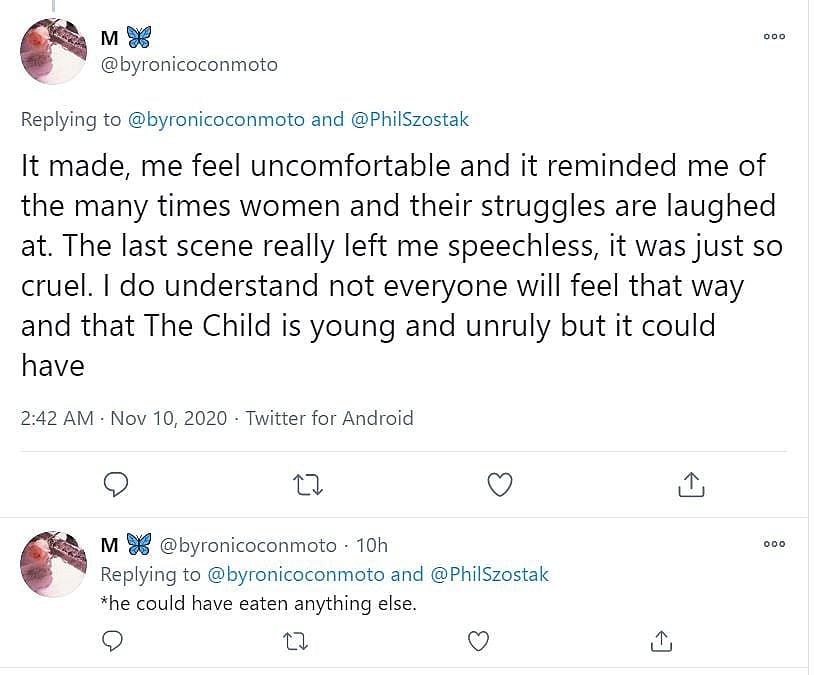Screen dimensions: 815x675
Task: Like the "eaten anything else" tweet
Action: (x=479, y=640)
